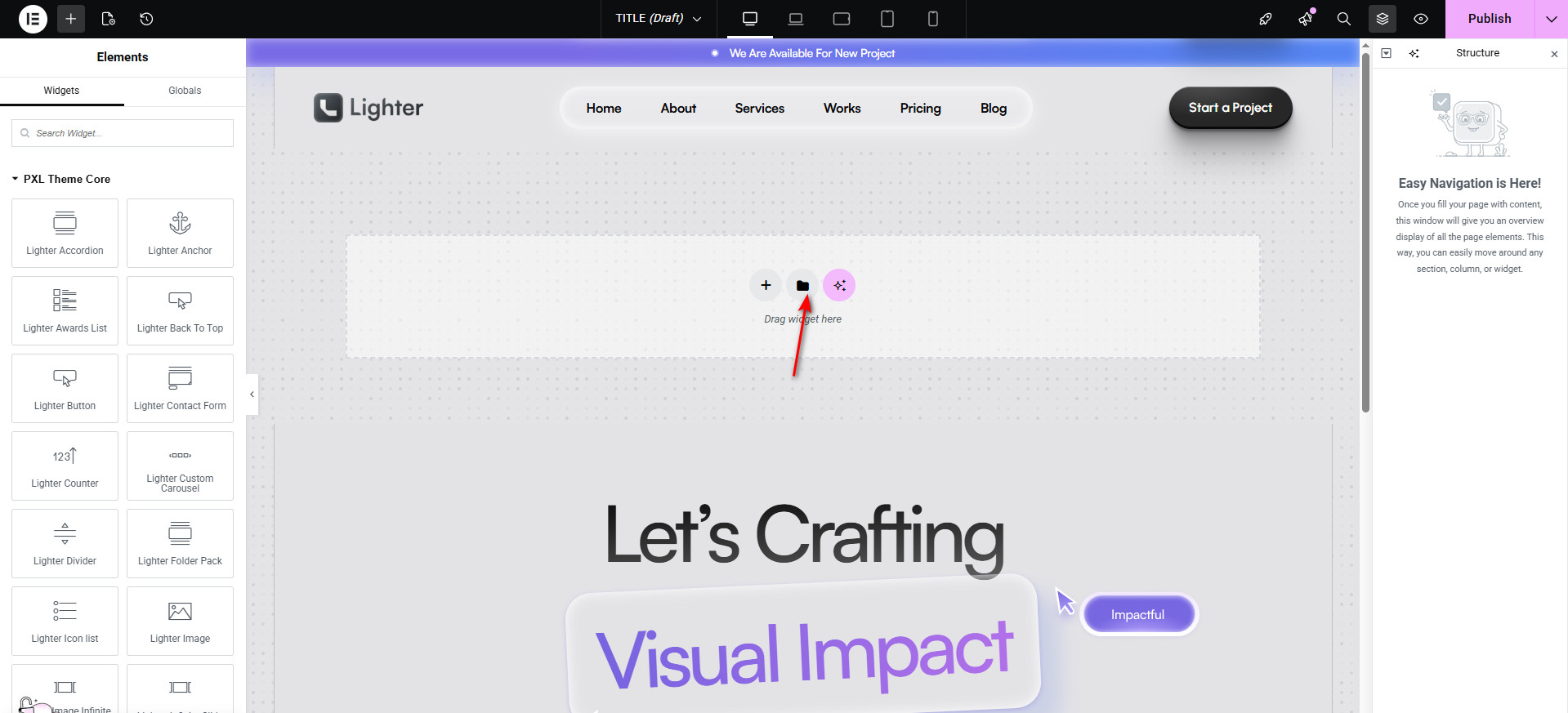
Task: Click the folder template library icon
Action: tap(802, 285)
